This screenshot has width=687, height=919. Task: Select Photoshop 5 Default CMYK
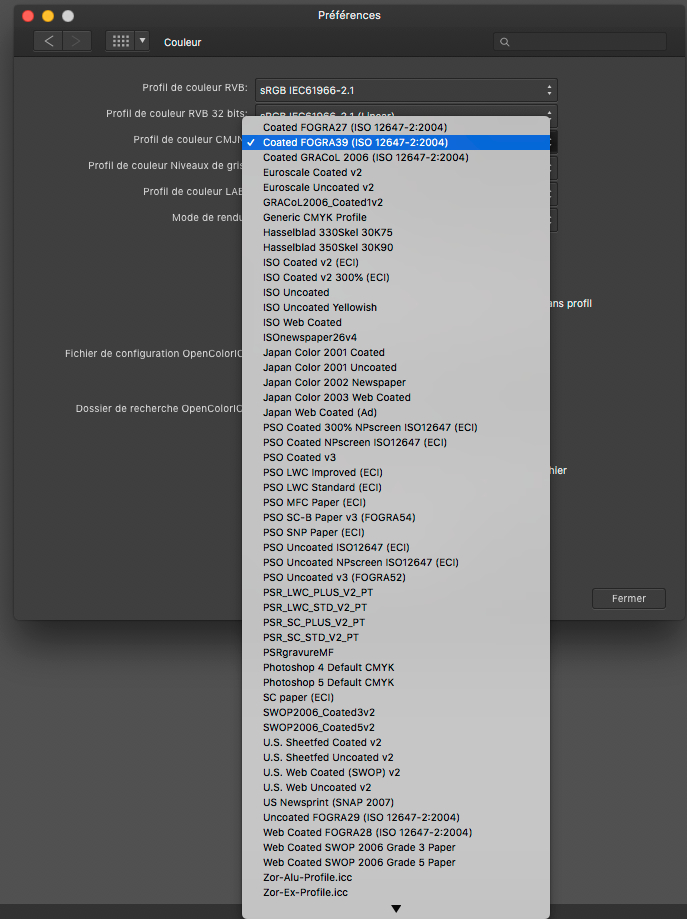tap(396, 683)
